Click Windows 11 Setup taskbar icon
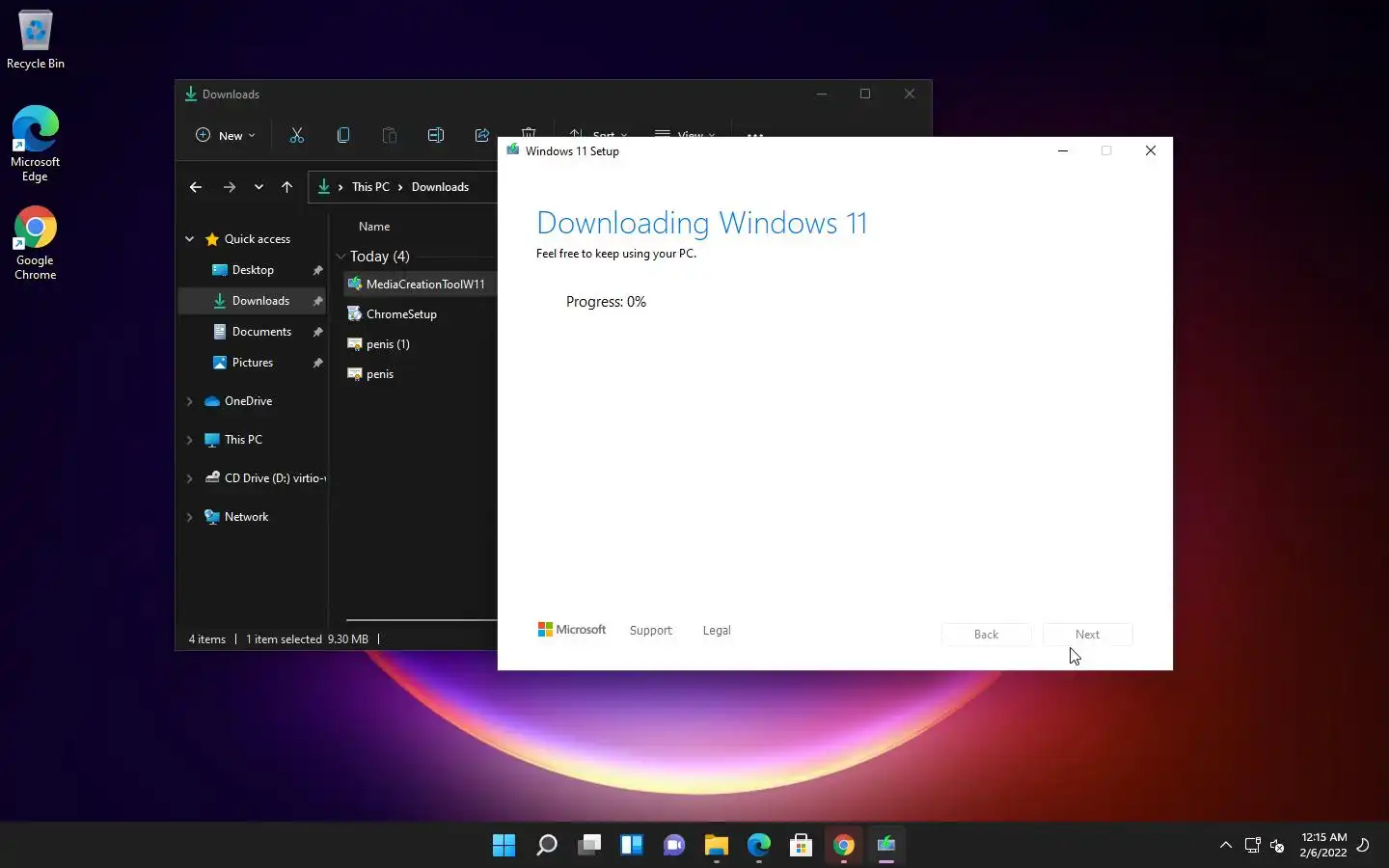The height and width of the screenshot is (868, 1389). 885,846
